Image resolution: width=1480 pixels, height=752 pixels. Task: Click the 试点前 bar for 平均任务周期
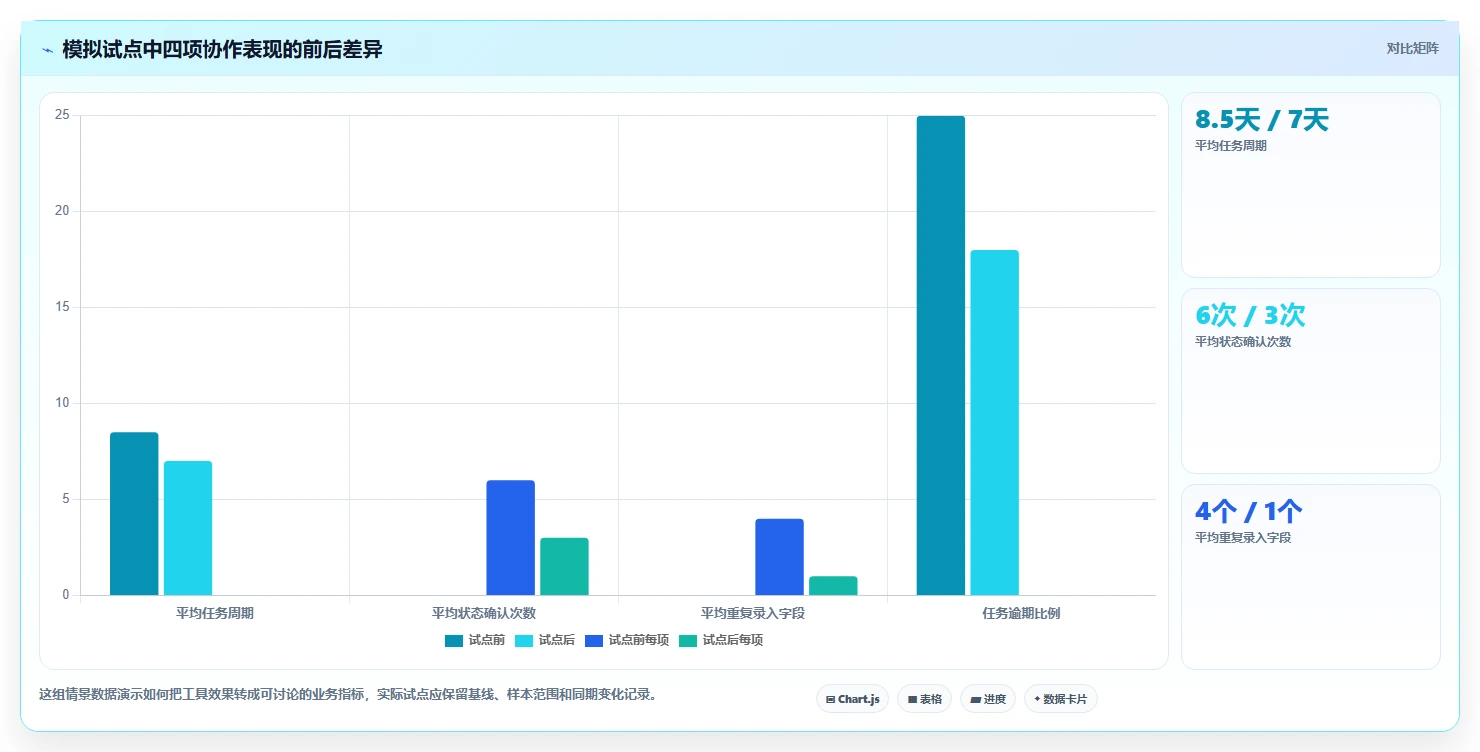point(134,514)
